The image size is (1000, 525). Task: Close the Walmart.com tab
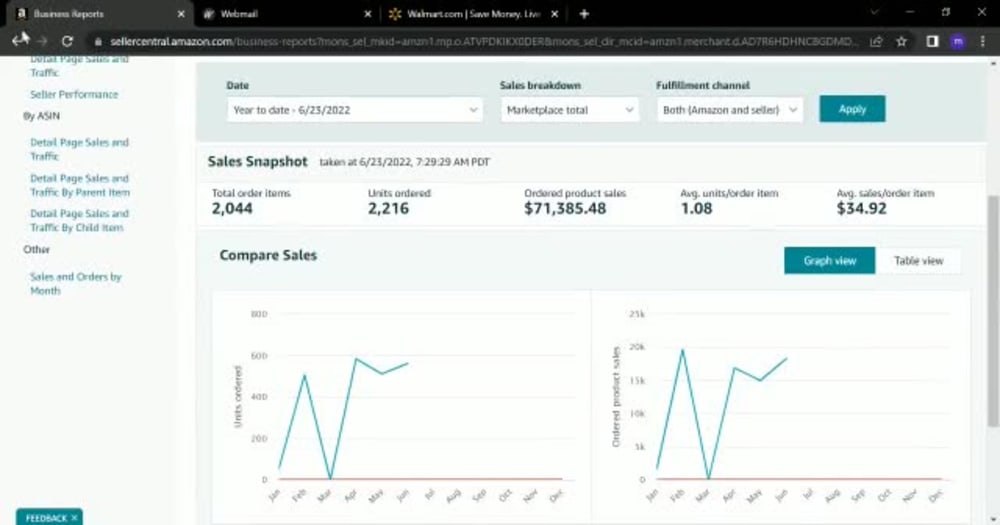(554, 13)
